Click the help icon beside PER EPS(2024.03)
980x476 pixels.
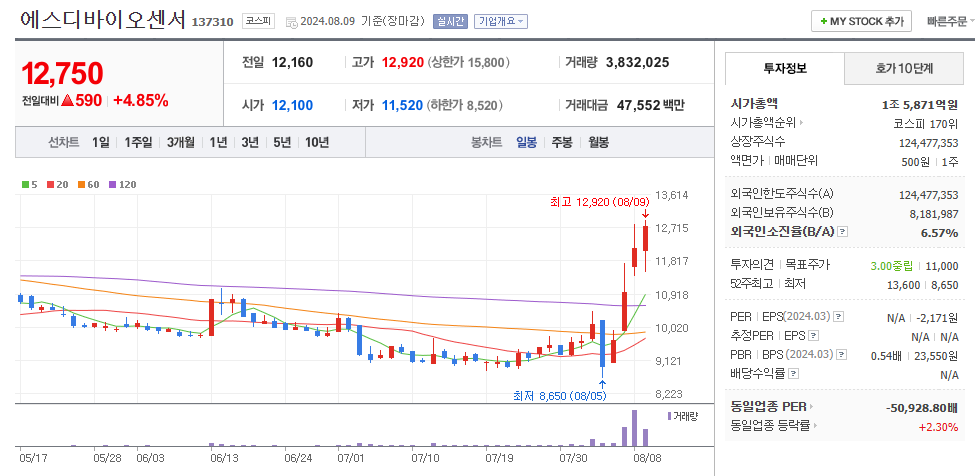[839, 317]
